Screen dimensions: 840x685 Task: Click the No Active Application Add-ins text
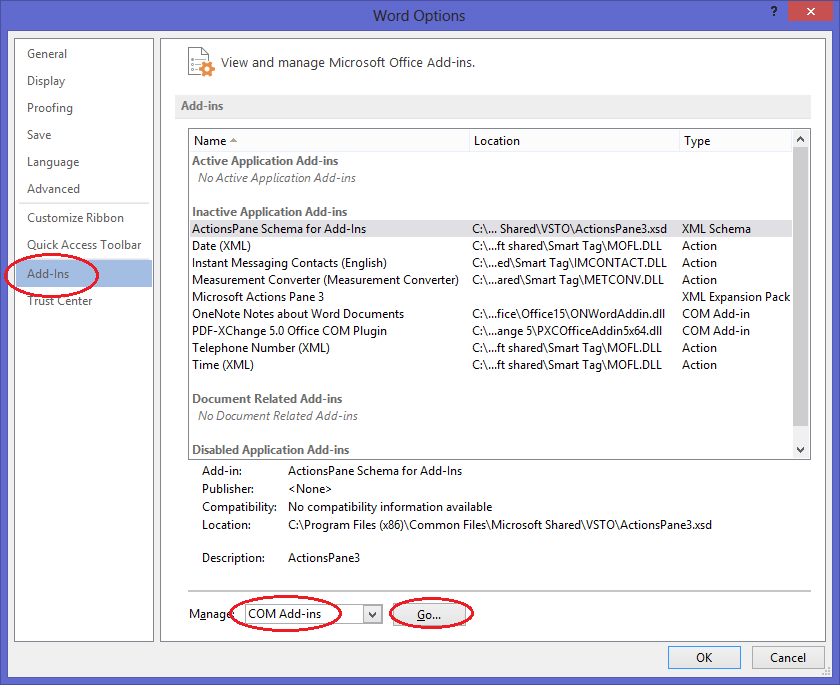tap(276, 178)
